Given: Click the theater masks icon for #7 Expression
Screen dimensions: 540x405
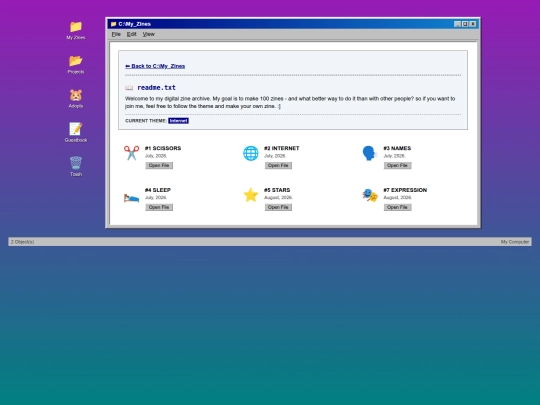Looking at the screenshot, I should (x=370, y=195).
